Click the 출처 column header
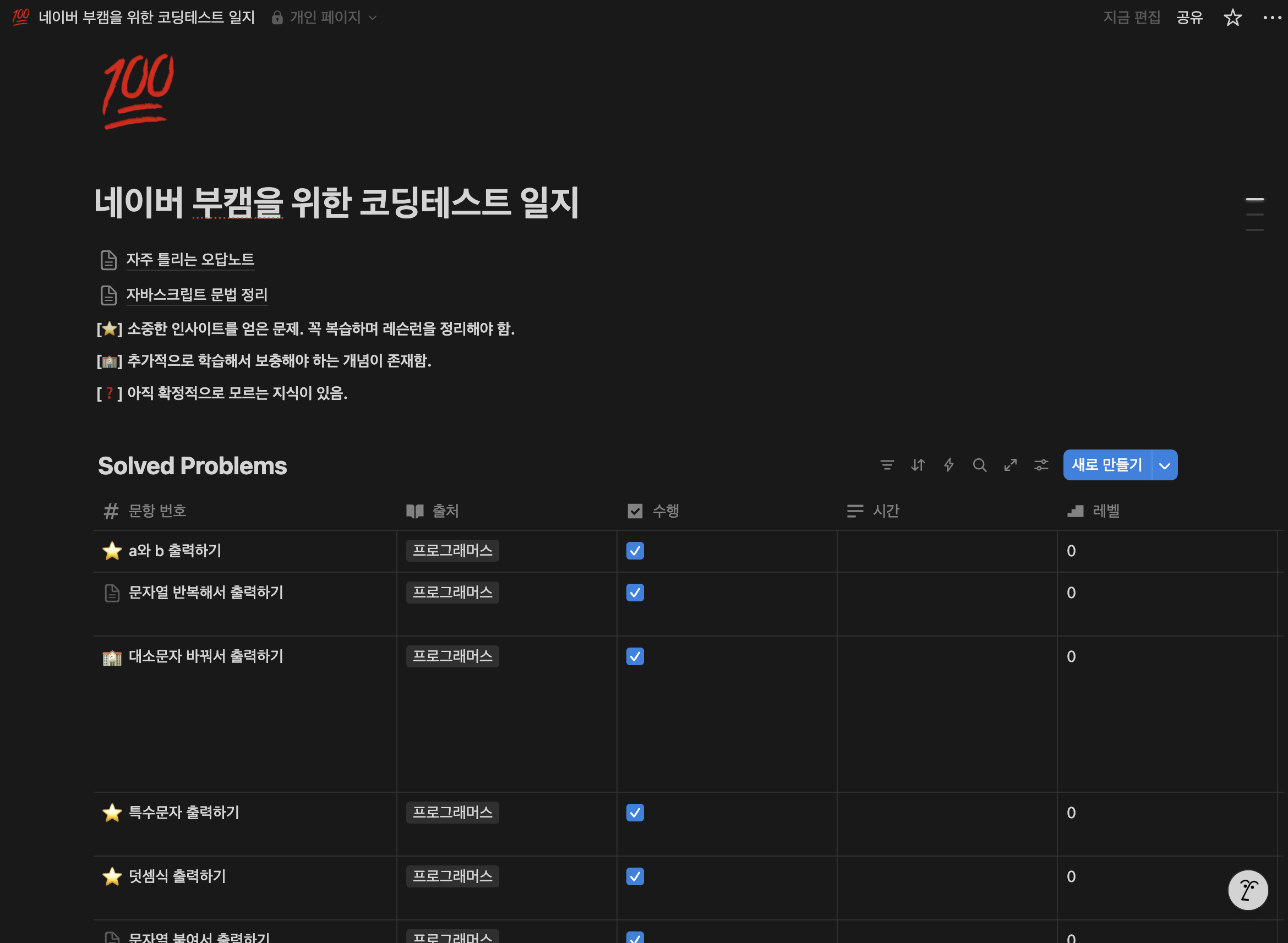 tap(445, 511)
